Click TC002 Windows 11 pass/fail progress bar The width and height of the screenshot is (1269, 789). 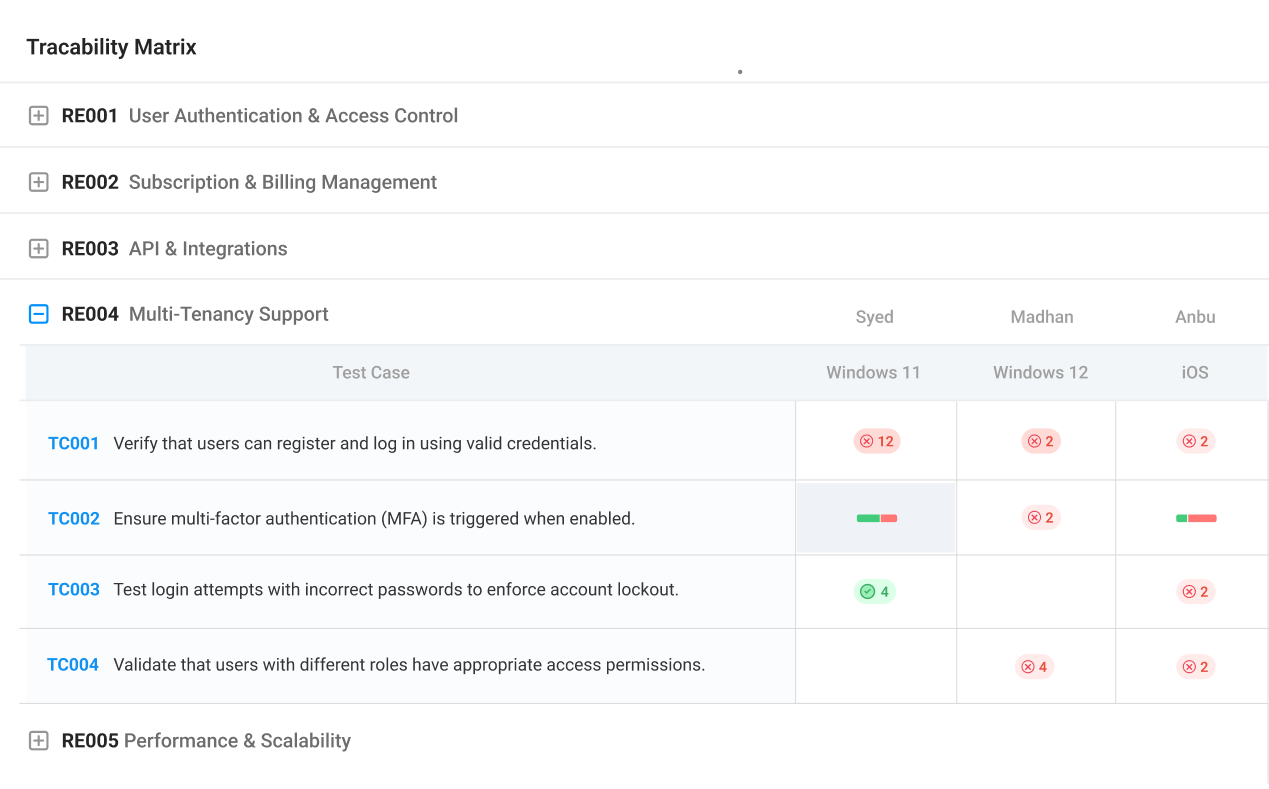pos(876,518)
